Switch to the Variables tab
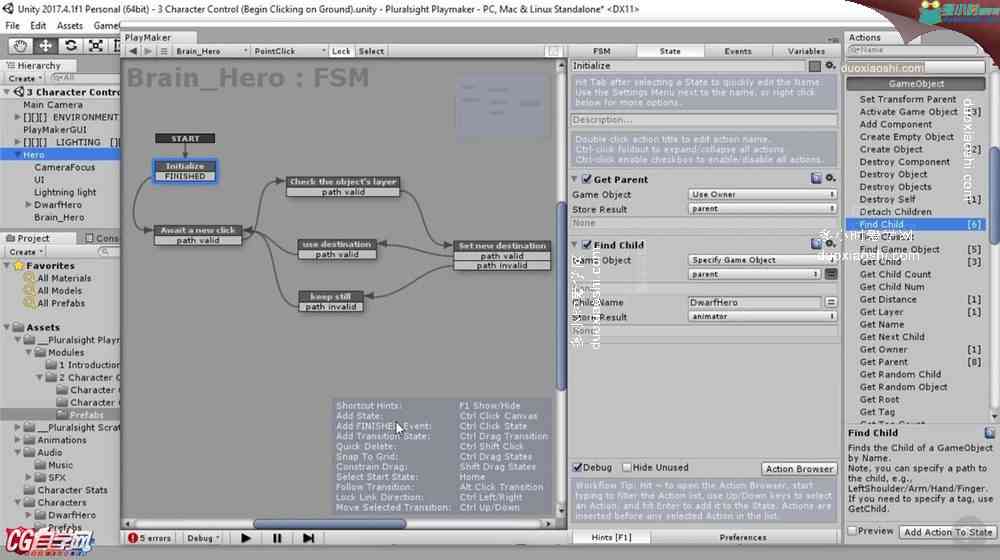This screenshot has width=1000, height=560. click(x=806, y=51)
